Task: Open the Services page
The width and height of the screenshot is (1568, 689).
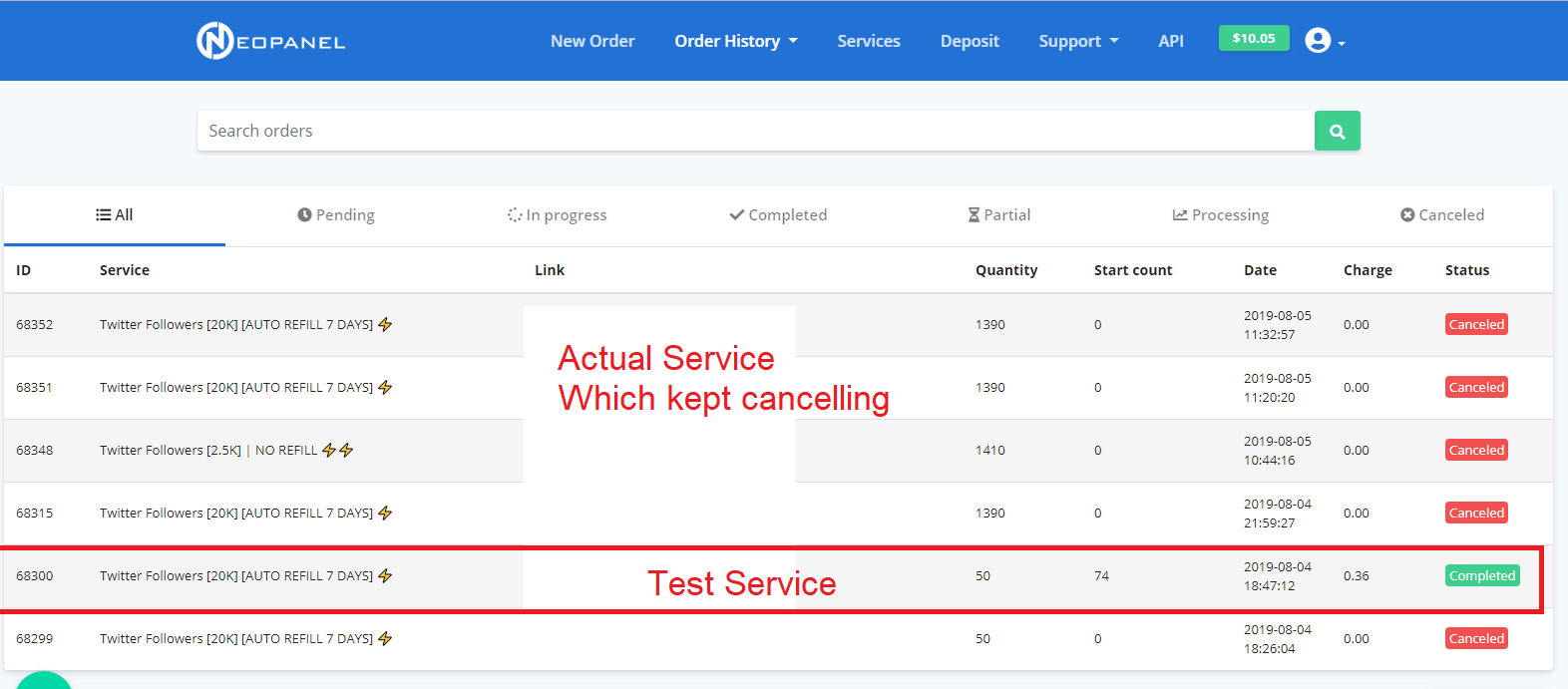Action: coord(869,41)
